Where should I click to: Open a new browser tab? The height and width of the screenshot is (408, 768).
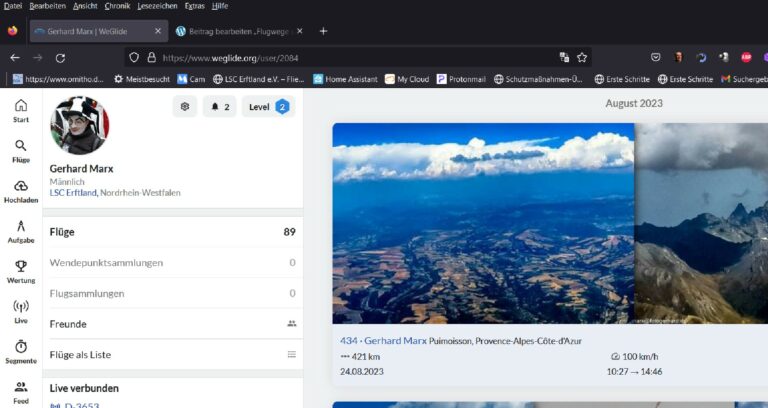[323, 31]
